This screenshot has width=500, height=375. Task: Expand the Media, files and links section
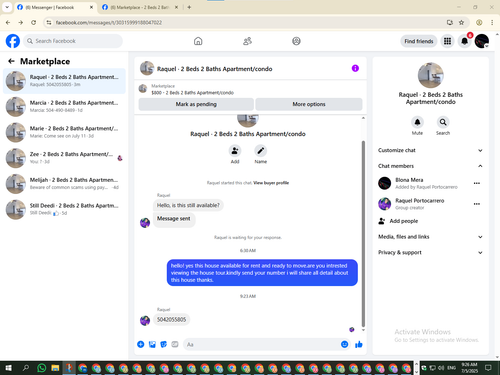[430, 237]
